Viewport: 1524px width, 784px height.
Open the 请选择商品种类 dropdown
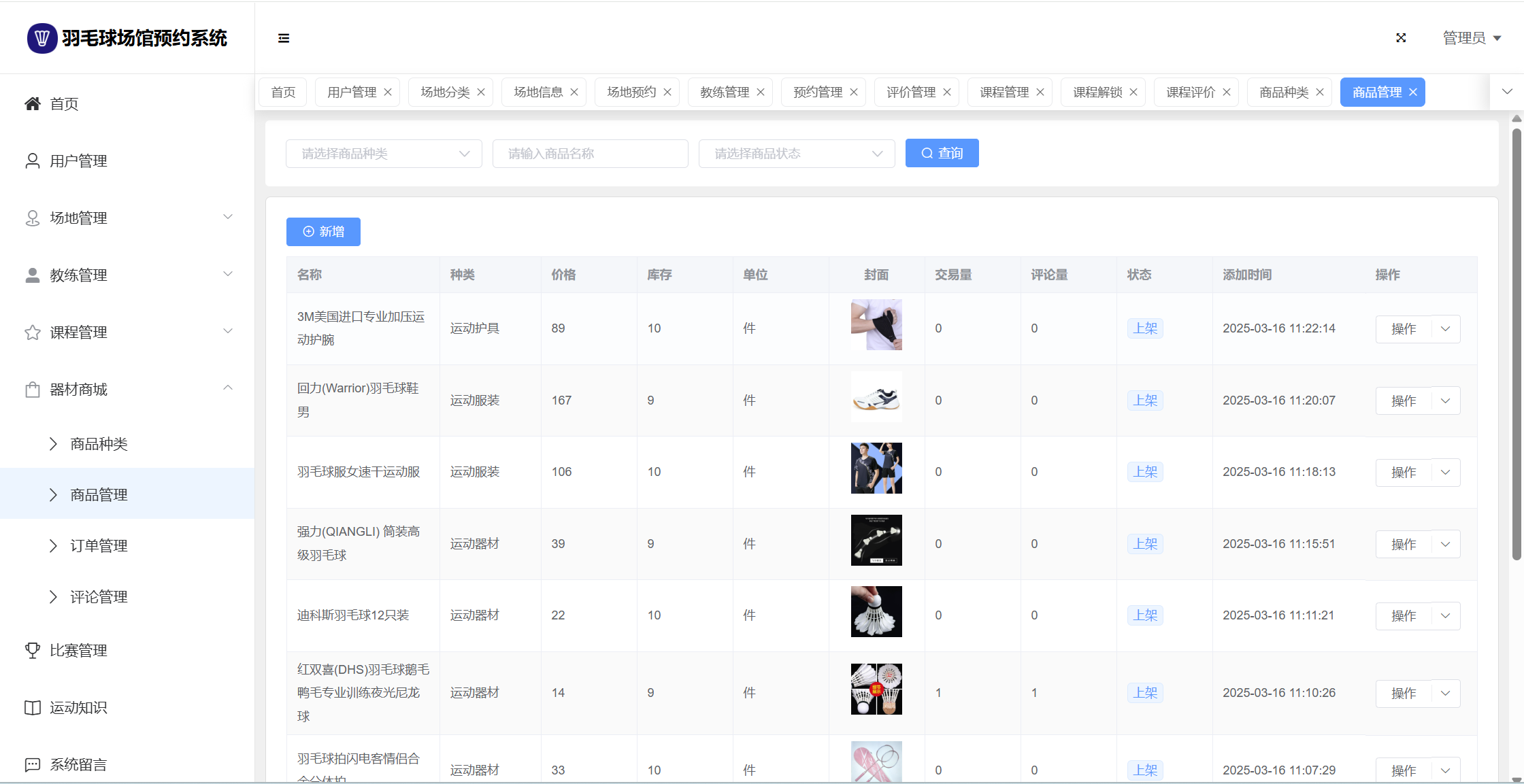pyautogui.click(x=384, y=154)
